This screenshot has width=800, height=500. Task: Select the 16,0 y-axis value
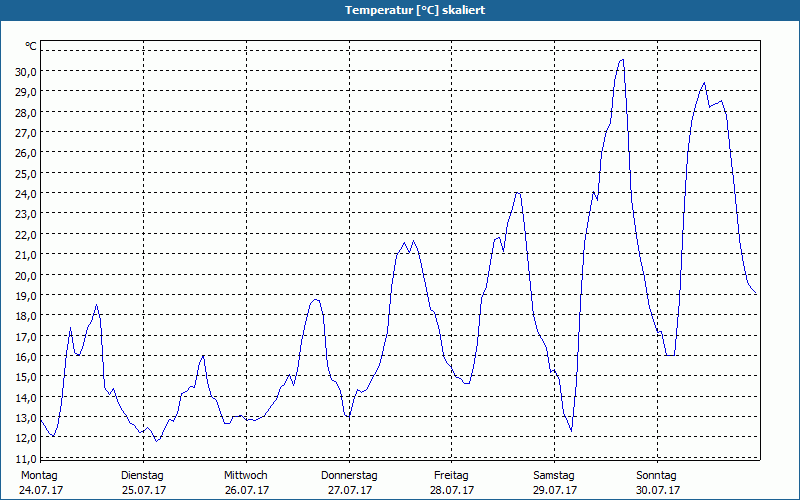click(26, 357)
